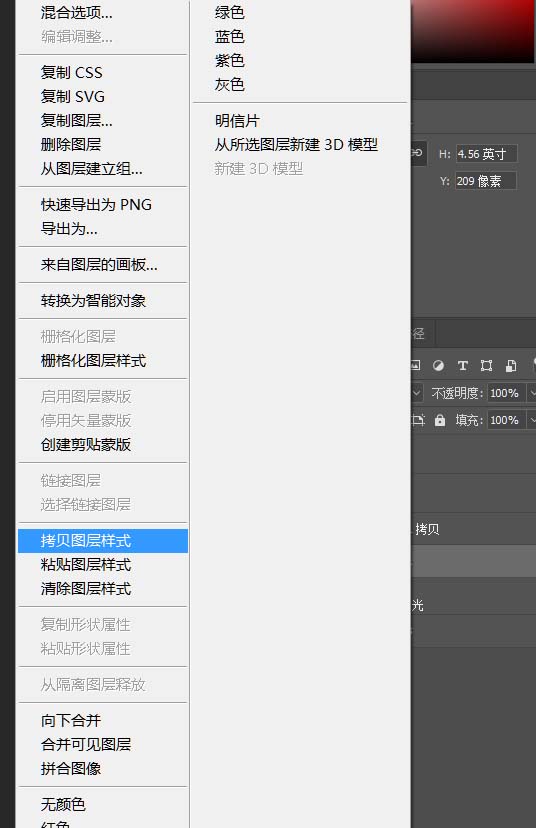Filter for smart object layers icon

click(x=511, y=365)
